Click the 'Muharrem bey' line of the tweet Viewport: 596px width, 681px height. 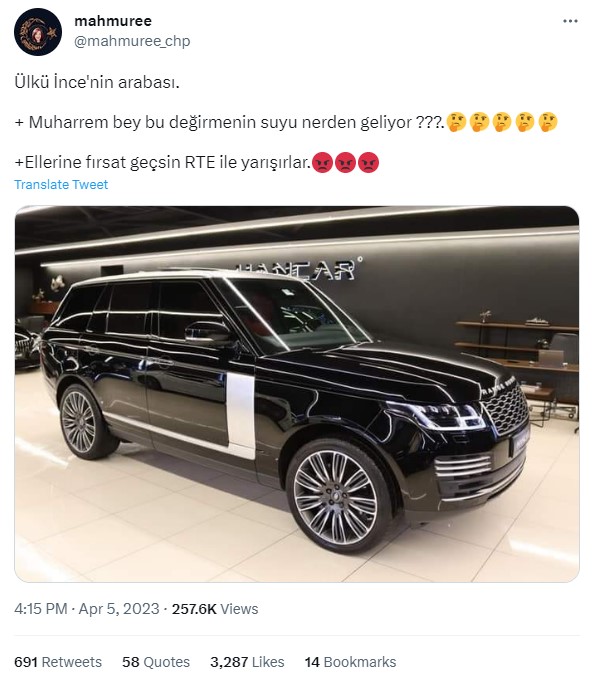pos(286,122)
